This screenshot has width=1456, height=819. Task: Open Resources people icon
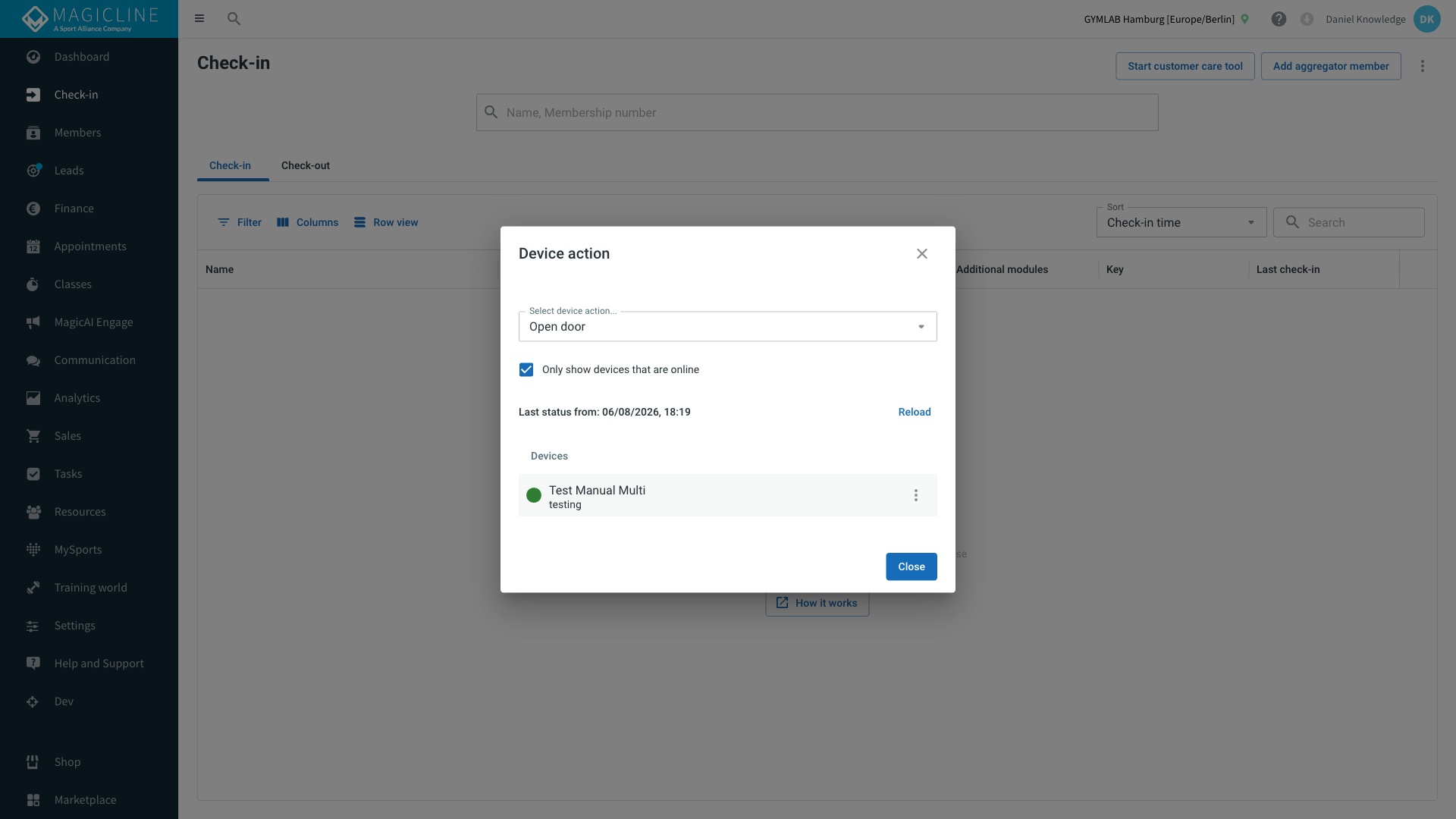point(33,512)
